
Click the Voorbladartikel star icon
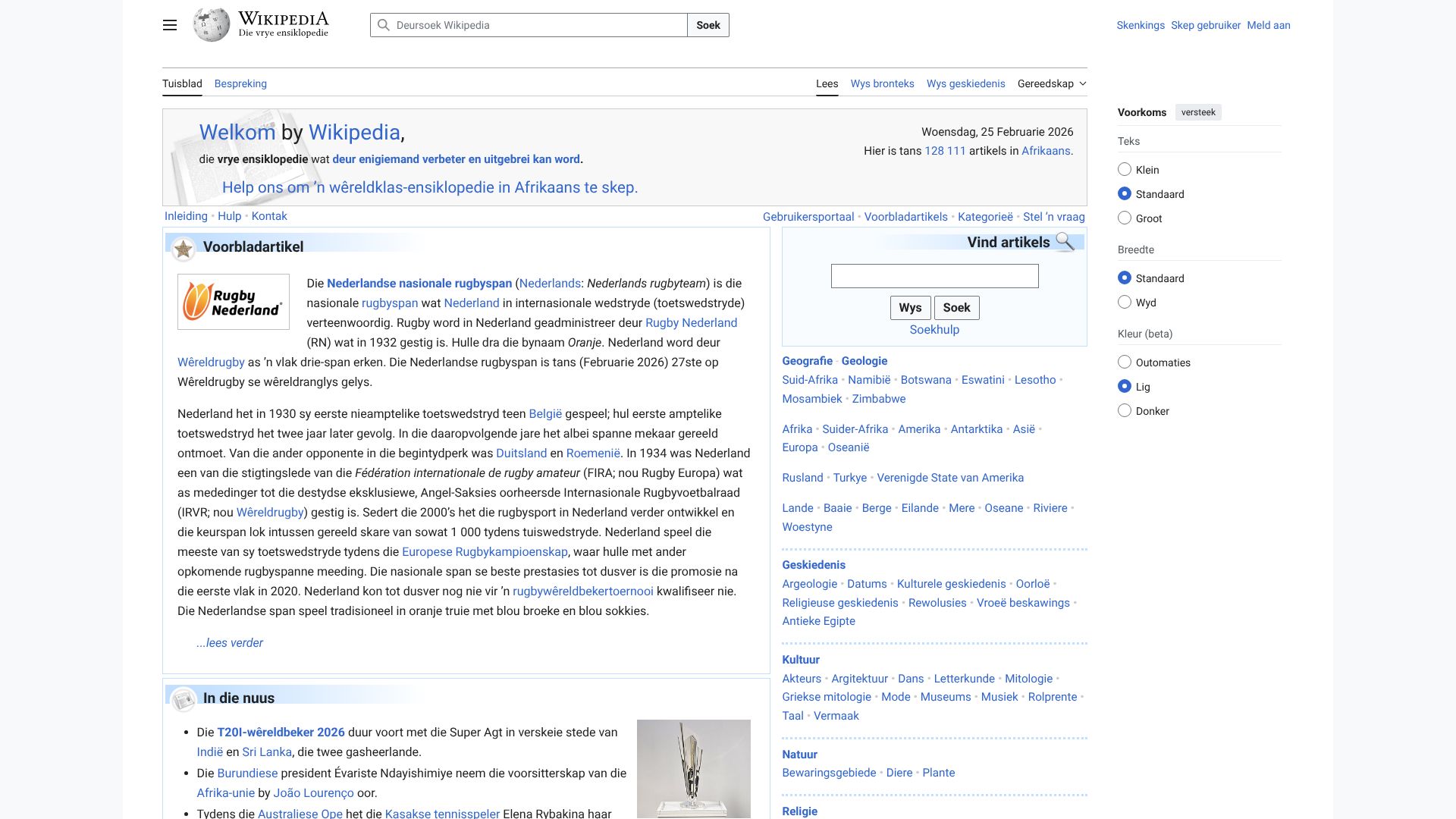click(x=183, y=249)
